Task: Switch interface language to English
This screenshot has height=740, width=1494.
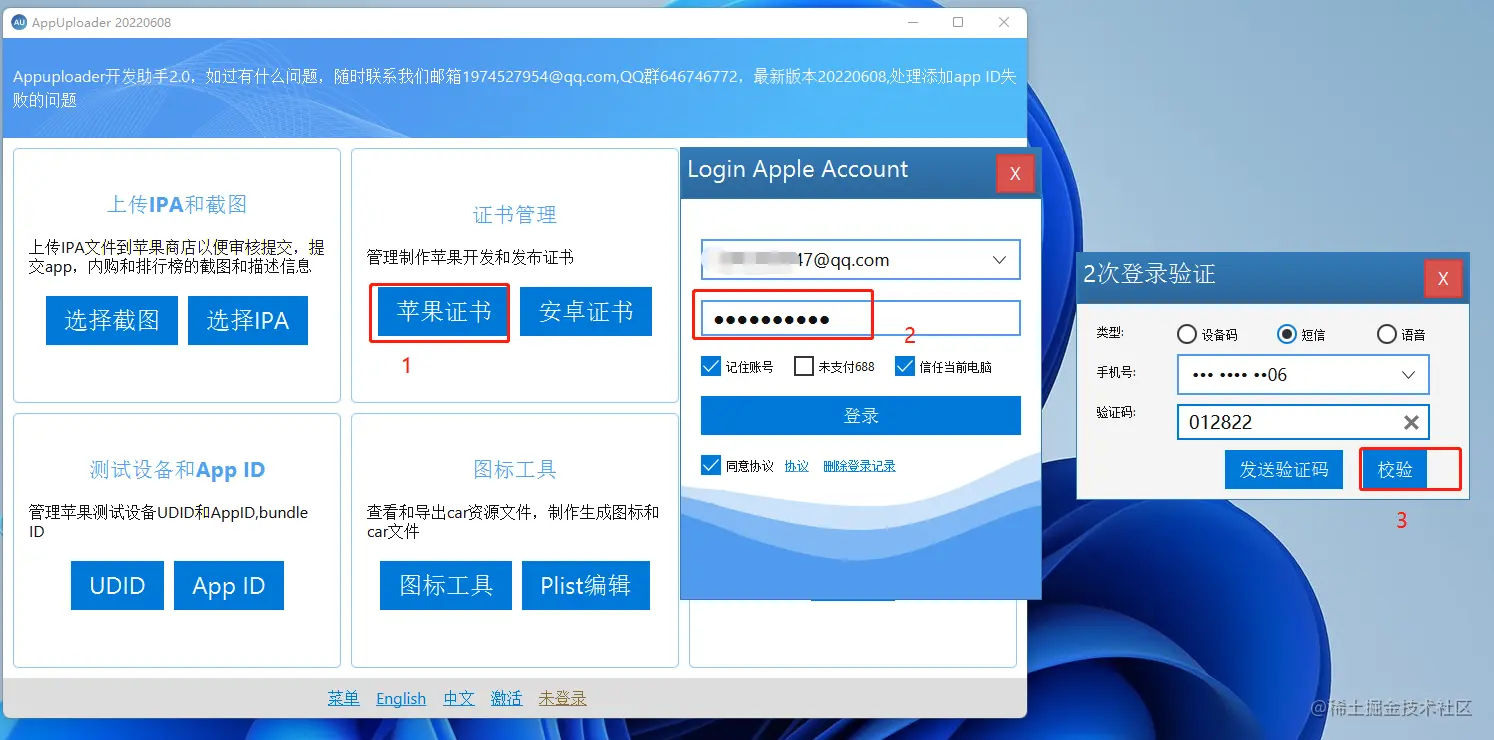Action: click(x=400, y=698)
